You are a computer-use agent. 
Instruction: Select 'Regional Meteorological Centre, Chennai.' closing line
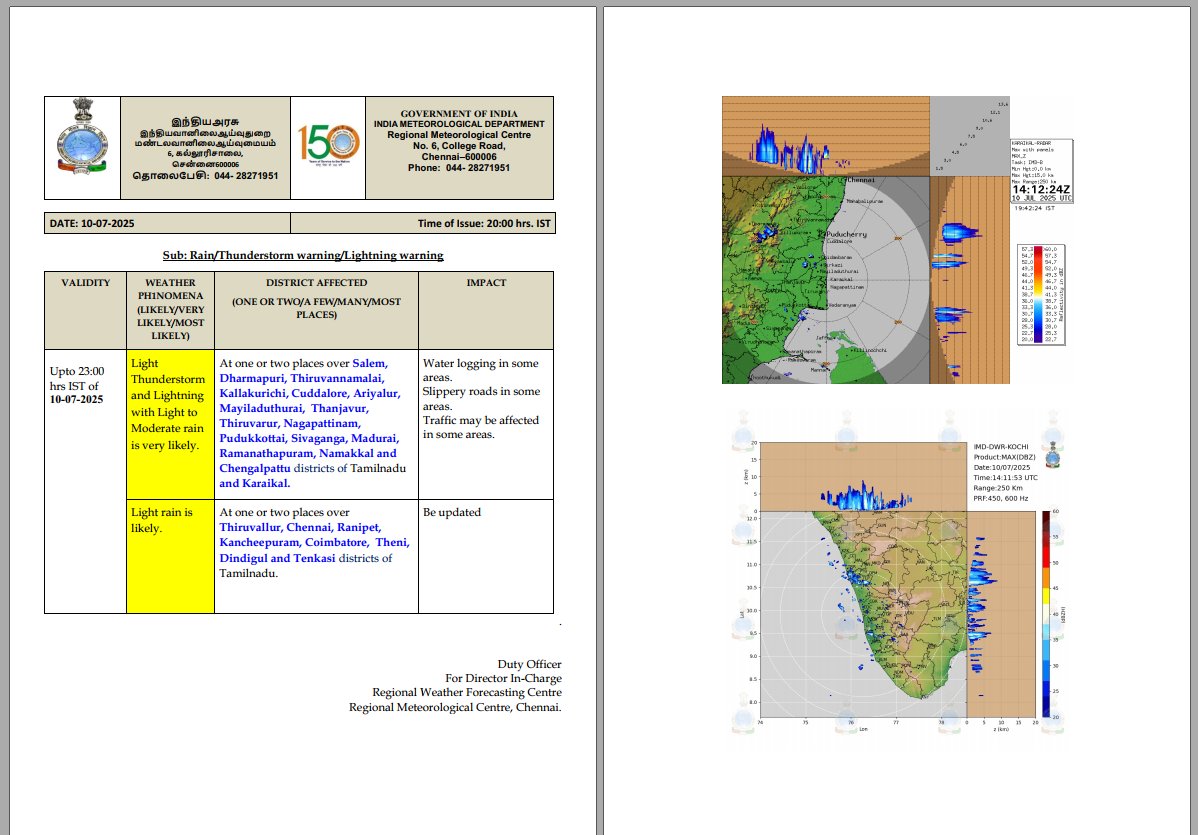[x=455, y=707]
